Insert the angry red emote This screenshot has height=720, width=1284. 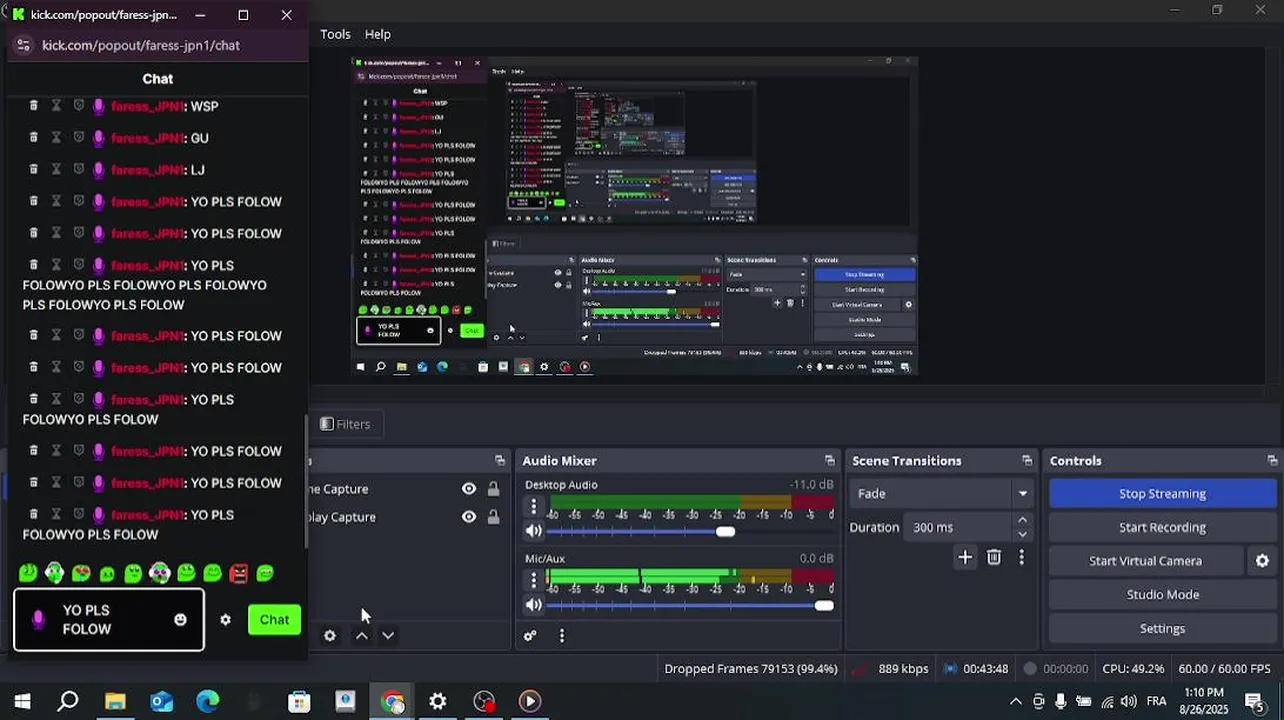(238, 573)
